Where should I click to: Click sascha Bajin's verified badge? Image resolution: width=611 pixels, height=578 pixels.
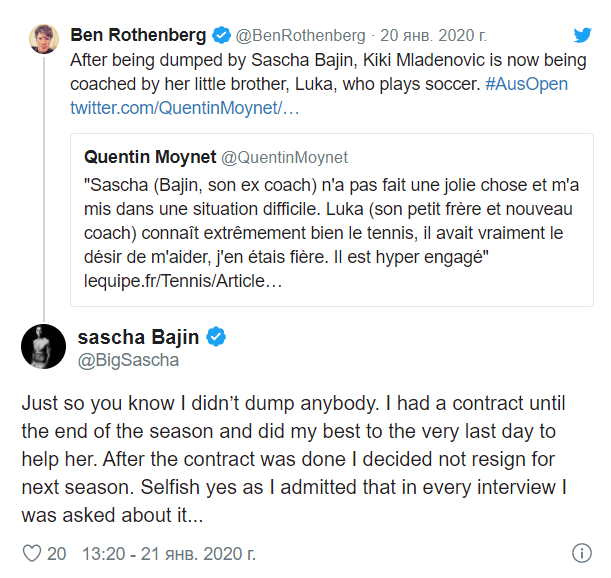pos(215,337)
